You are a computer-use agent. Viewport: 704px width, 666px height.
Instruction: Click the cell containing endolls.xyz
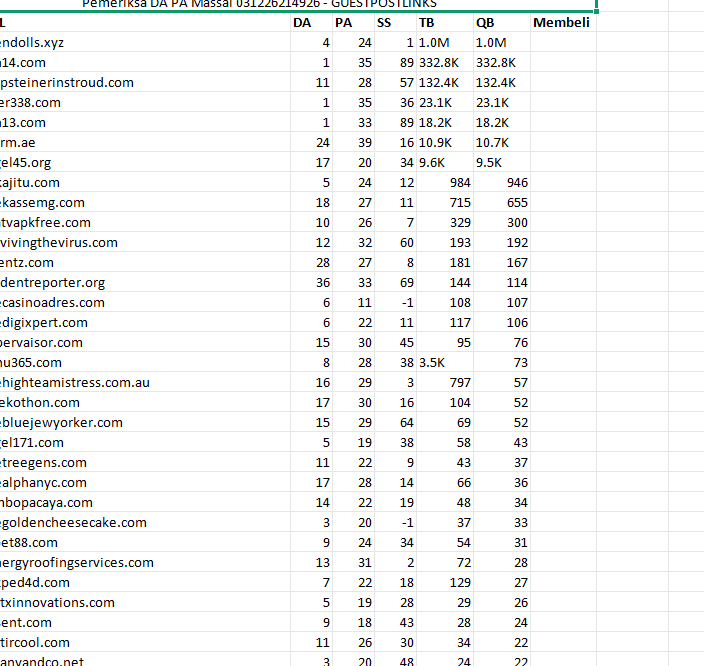[145, 42]
